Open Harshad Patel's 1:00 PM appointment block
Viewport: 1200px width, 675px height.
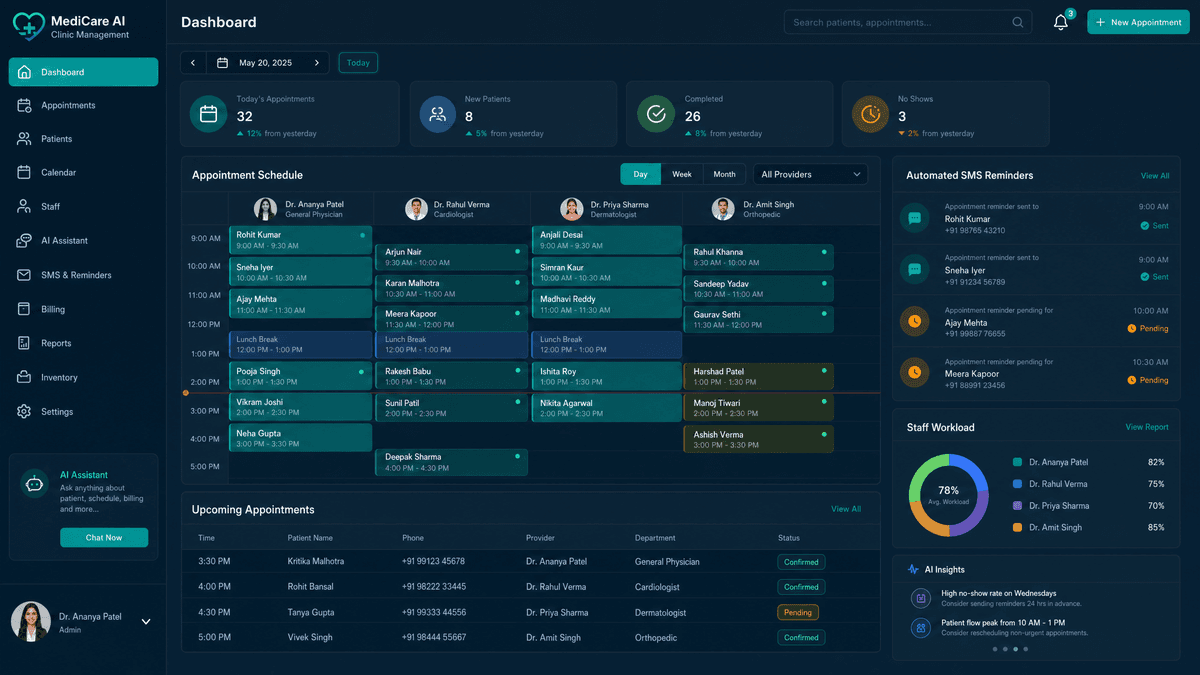point(758,376)
